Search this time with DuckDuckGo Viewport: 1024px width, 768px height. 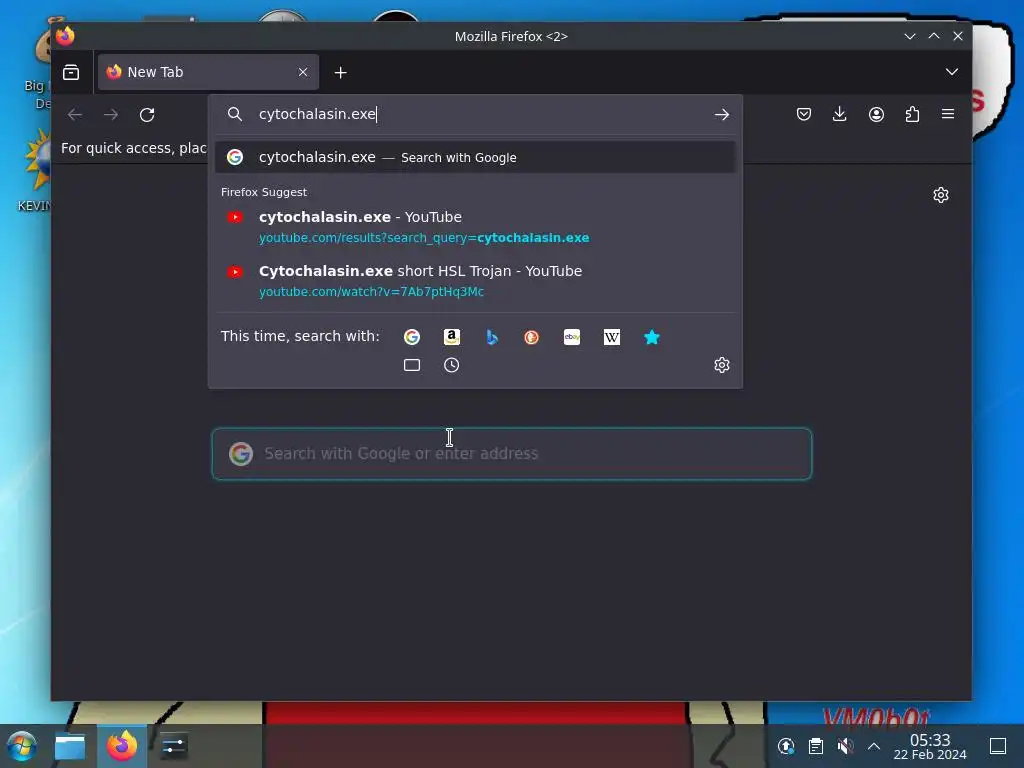point(532,337)
